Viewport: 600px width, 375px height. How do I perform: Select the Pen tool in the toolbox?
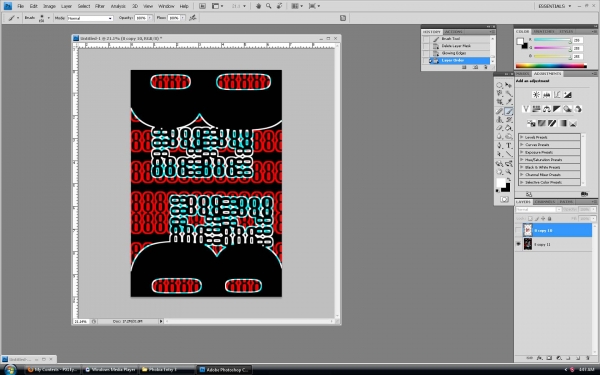click(499, 145)
